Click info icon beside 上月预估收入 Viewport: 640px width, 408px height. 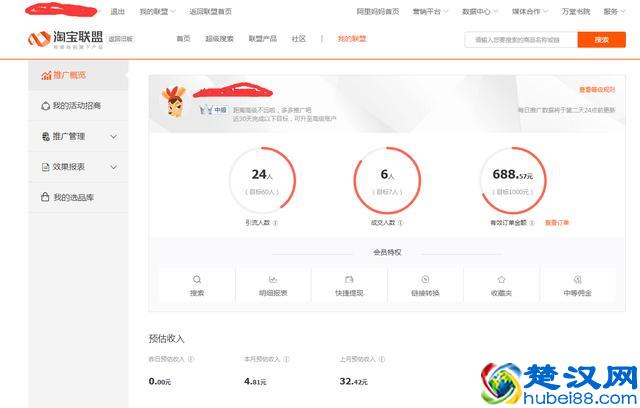point(382,359)
